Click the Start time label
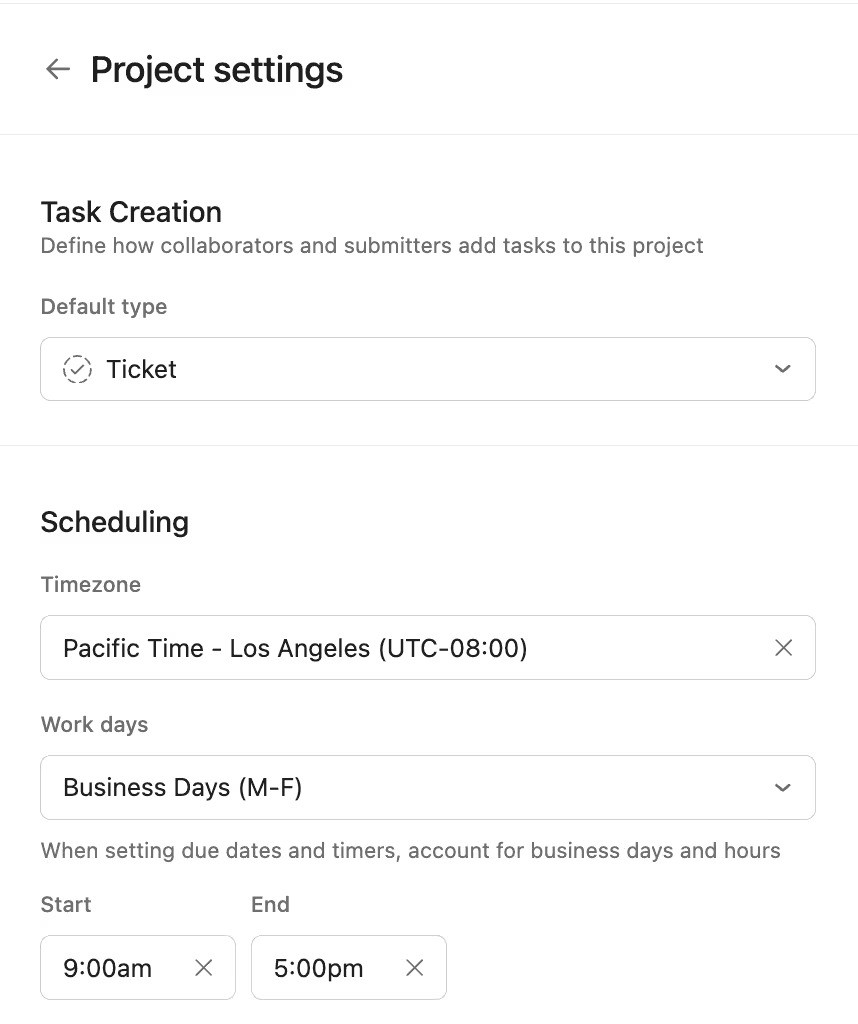The image size is (858, 1024). (66, 904)
